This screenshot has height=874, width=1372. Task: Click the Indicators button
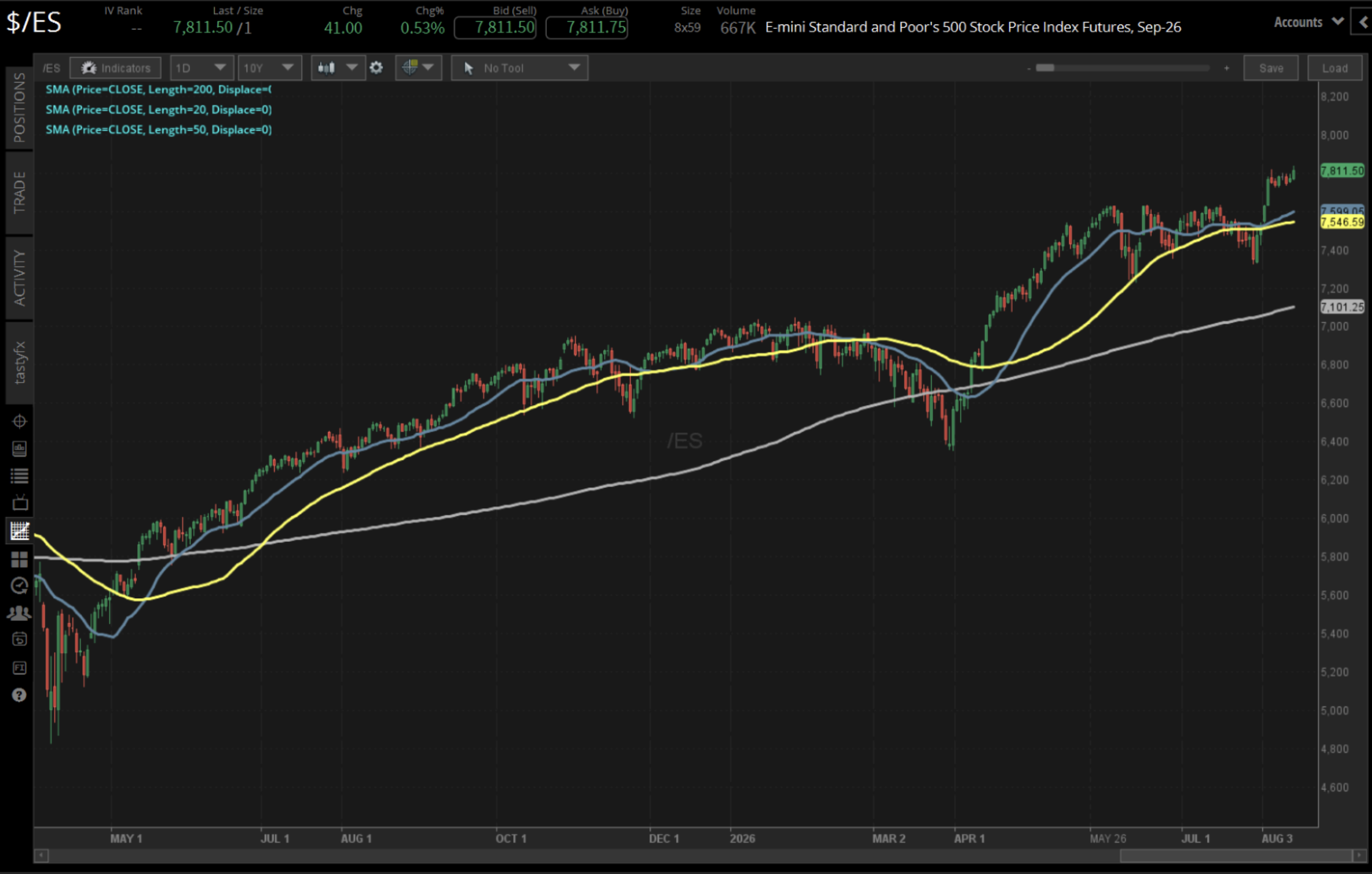pos(115,68)
